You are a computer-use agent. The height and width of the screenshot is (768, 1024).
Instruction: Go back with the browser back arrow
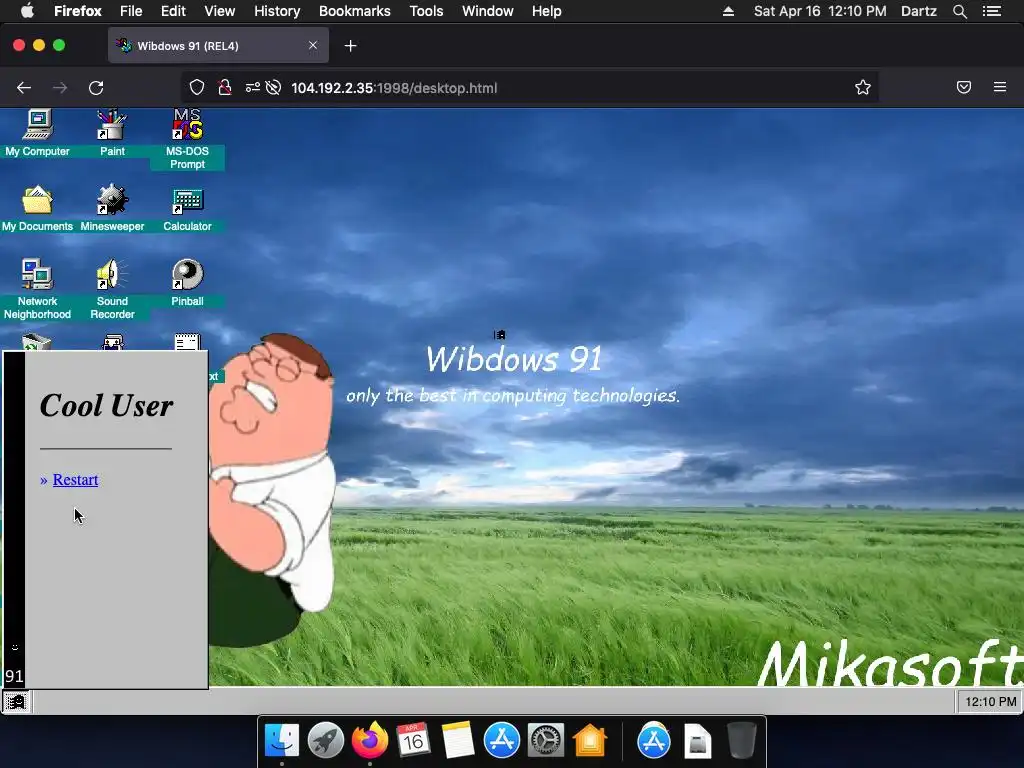24,88
